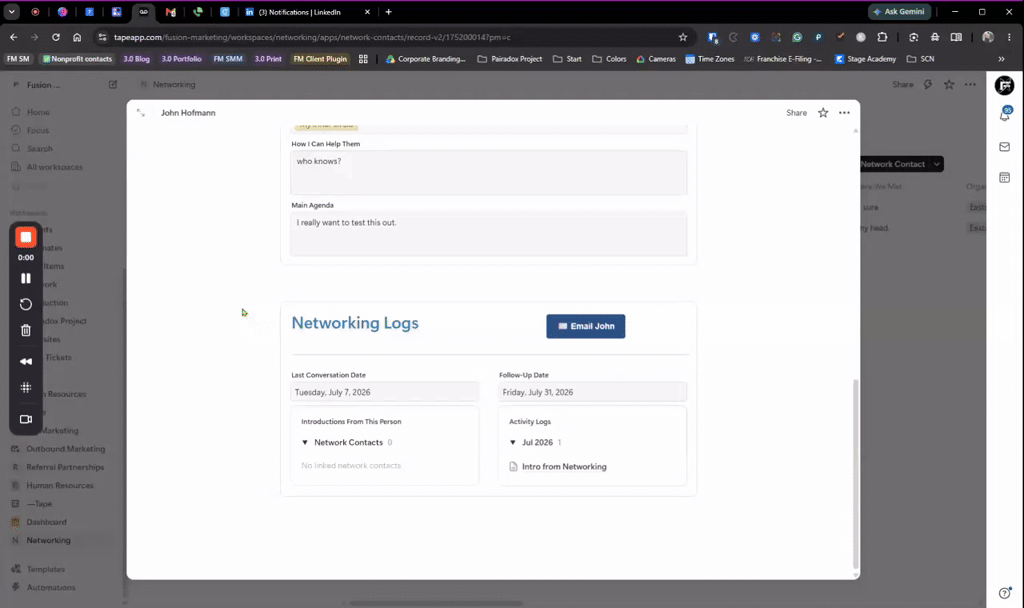Go back using Chrome's back arrow
The image size is (1024, 608).
pos(14,37)
